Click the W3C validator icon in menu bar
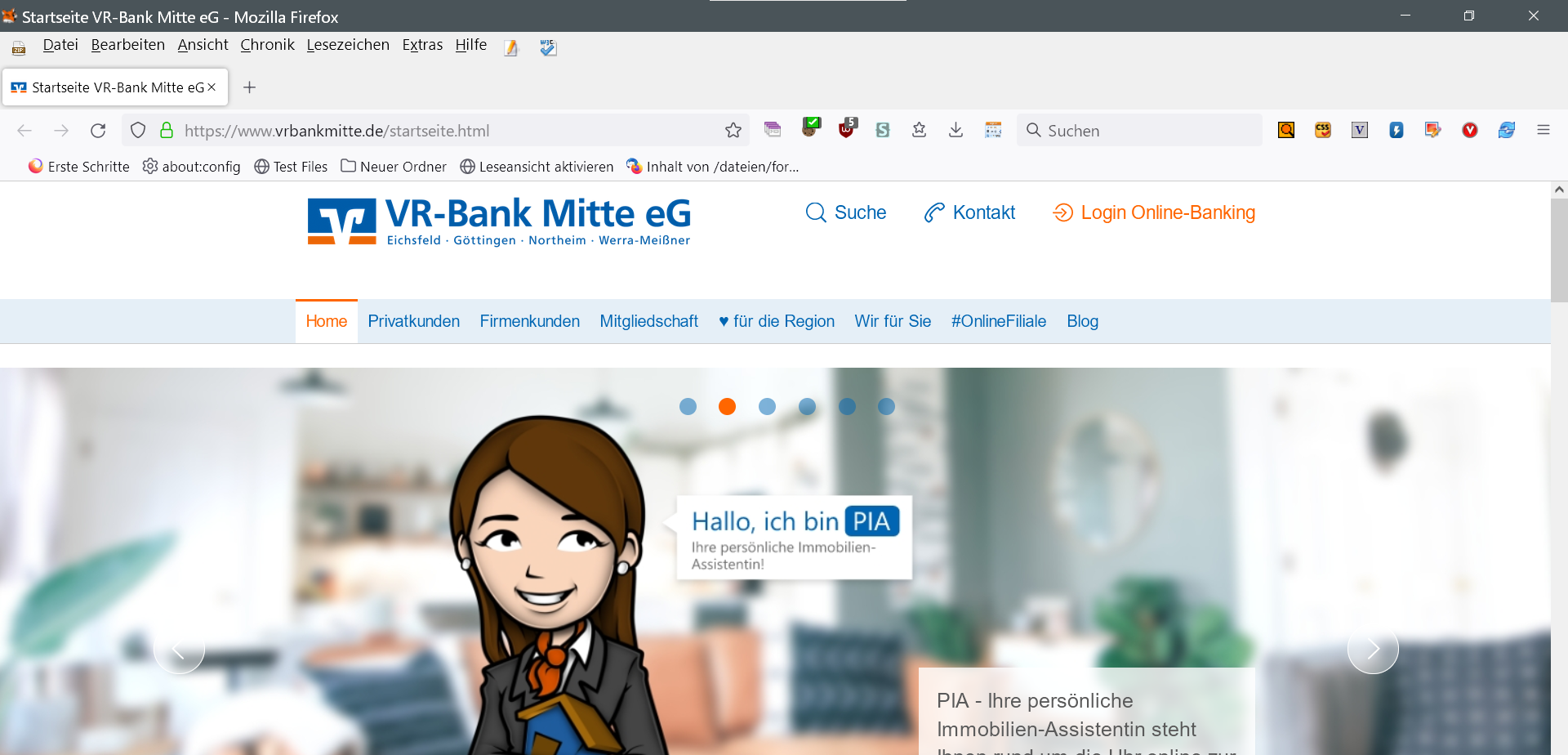Image resolution: width=1568 pixels, height=755 pixels. (x=548, y=48)
